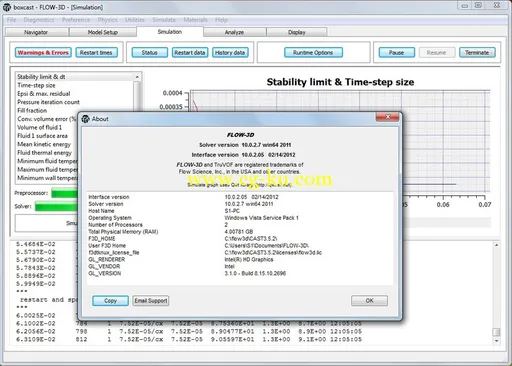Switch to the Analyze tab

(x=234, y=32)
